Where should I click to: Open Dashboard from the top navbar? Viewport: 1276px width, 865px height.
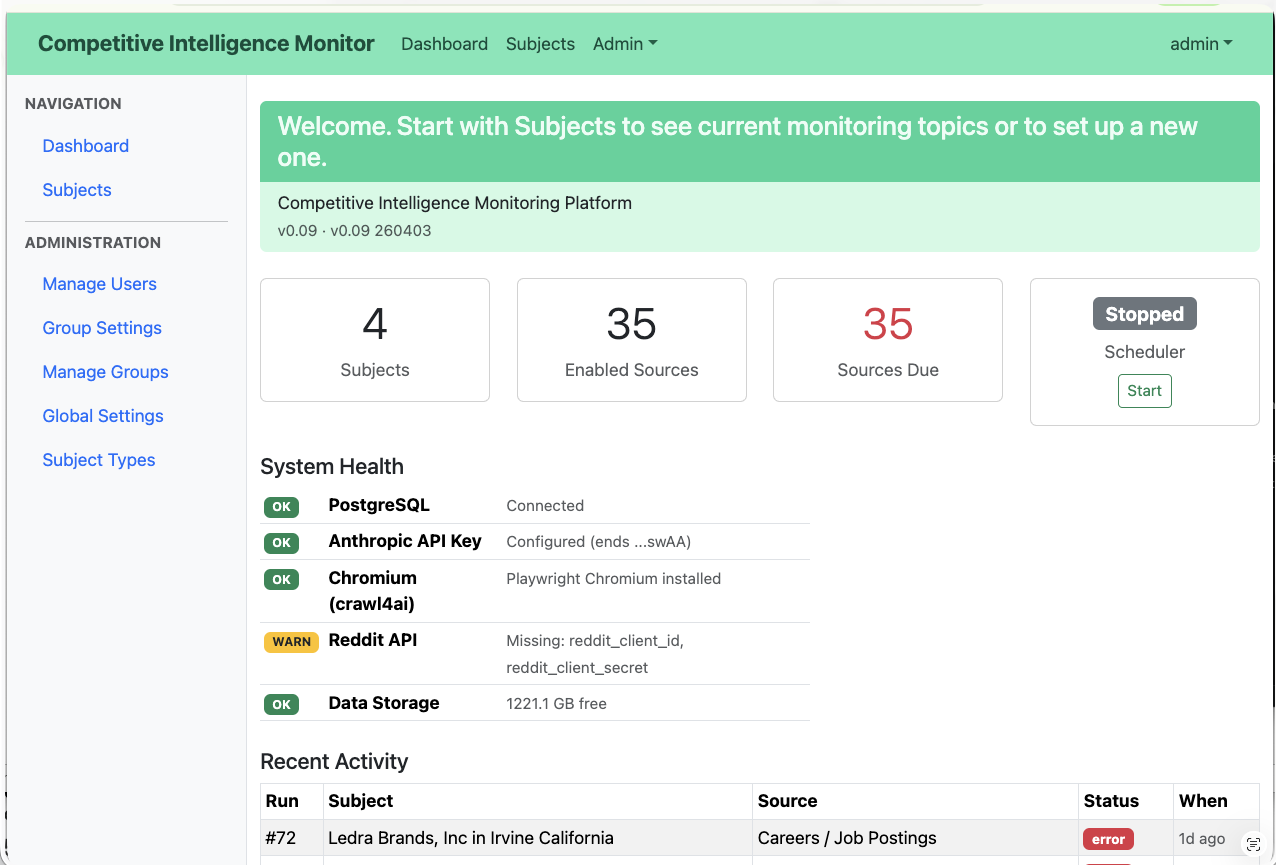[444, 44]
